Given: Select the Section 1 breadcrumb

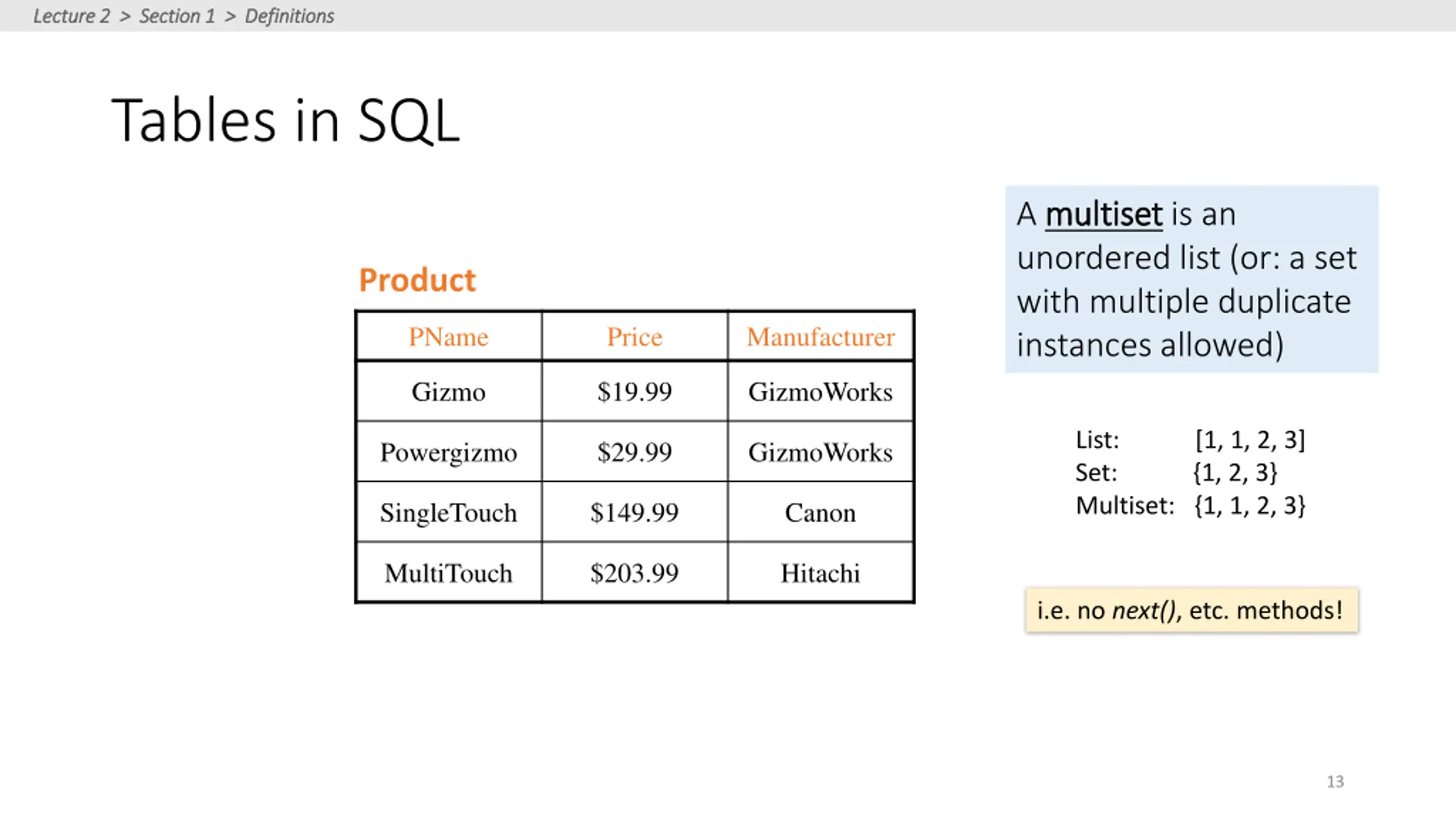Looking at the screenshot, I should click(x=177, y=16).
